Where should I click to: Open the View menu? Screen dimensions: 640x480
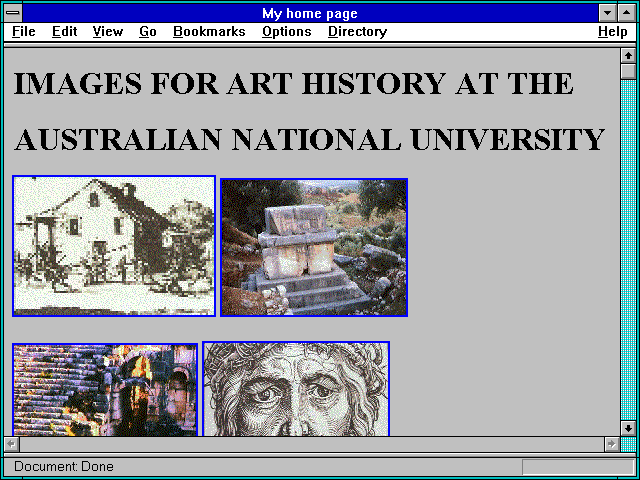point(108,32)
